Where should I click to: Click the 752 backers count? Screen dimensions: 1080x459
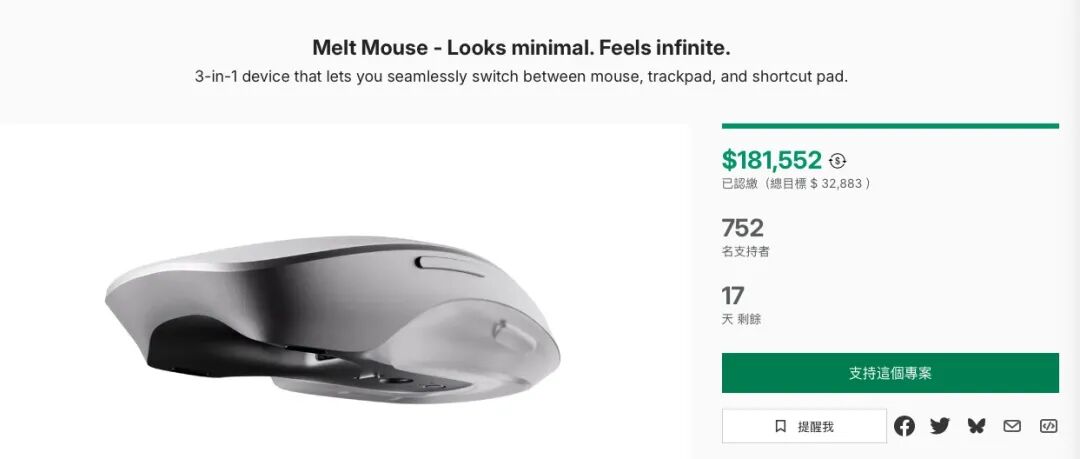[742, 228]
